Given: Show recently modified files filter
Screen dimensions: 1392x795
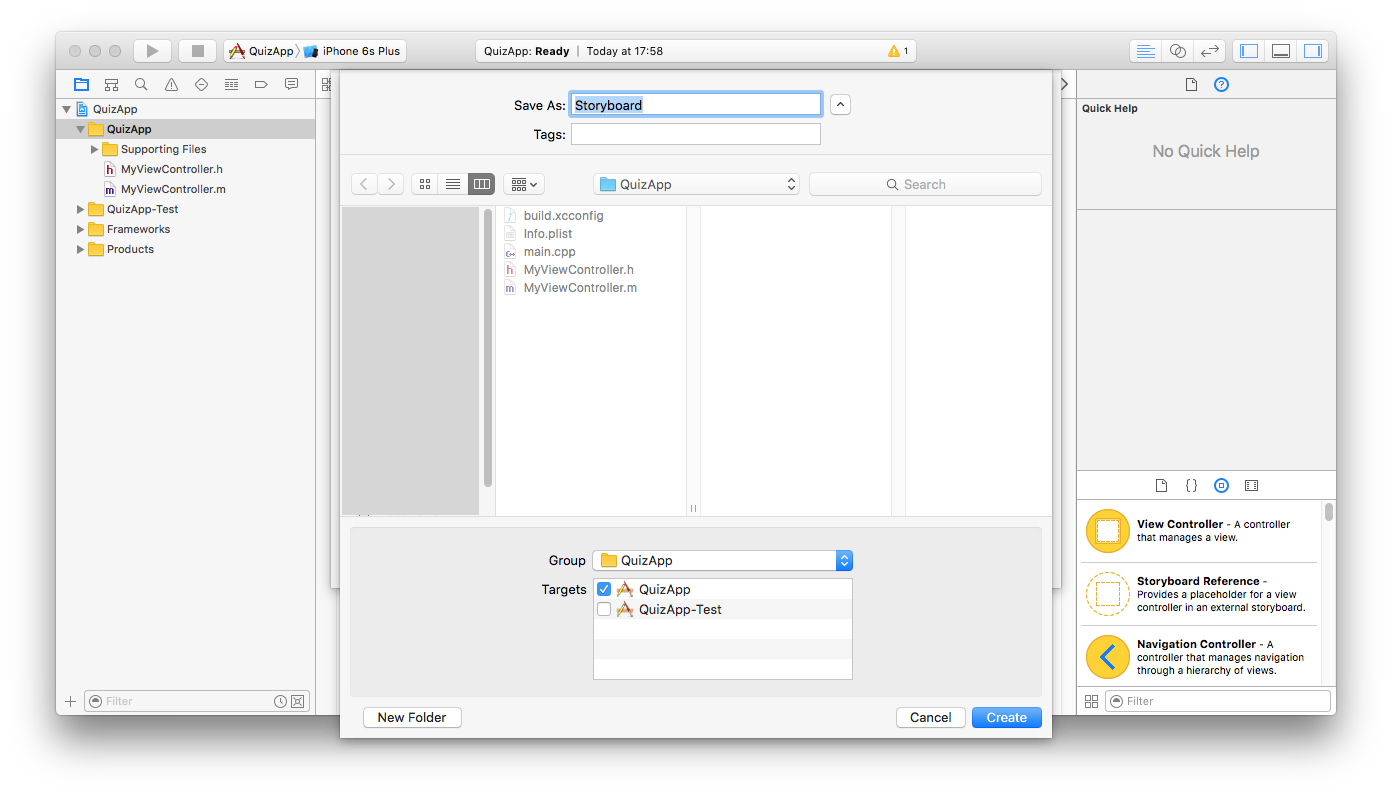Looking at the screenshot, I should (x=281, y=701).
